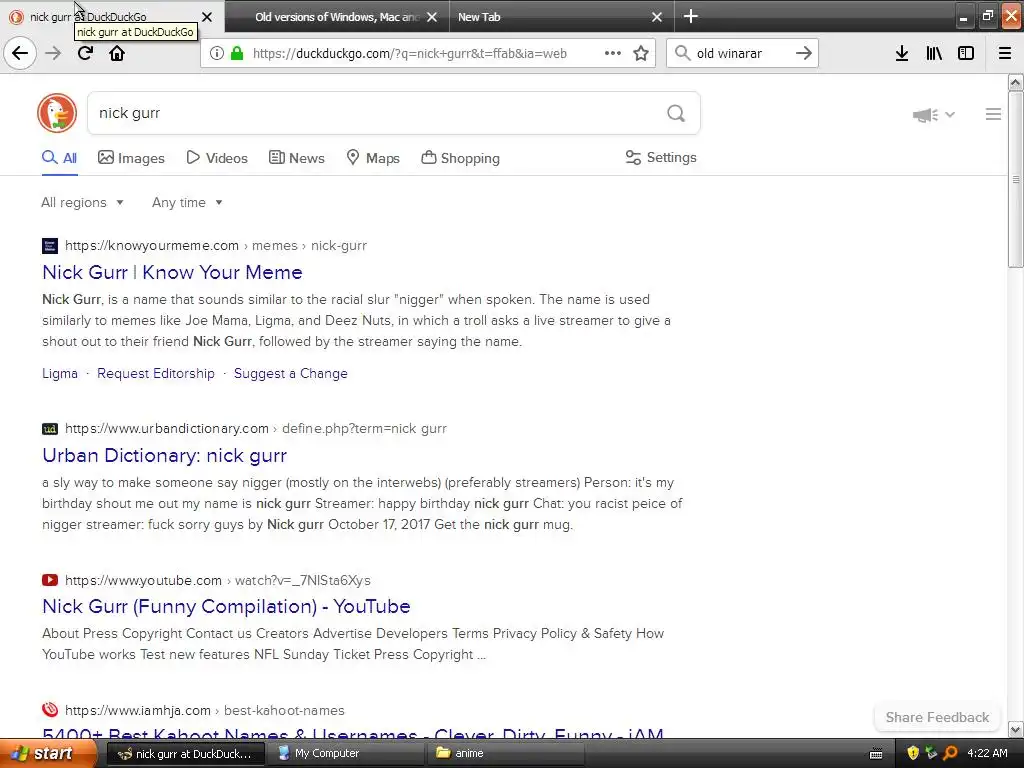
Task: Click the page scrollbar up arrow
Action: pyautogui.click(x=1015, y=82)
